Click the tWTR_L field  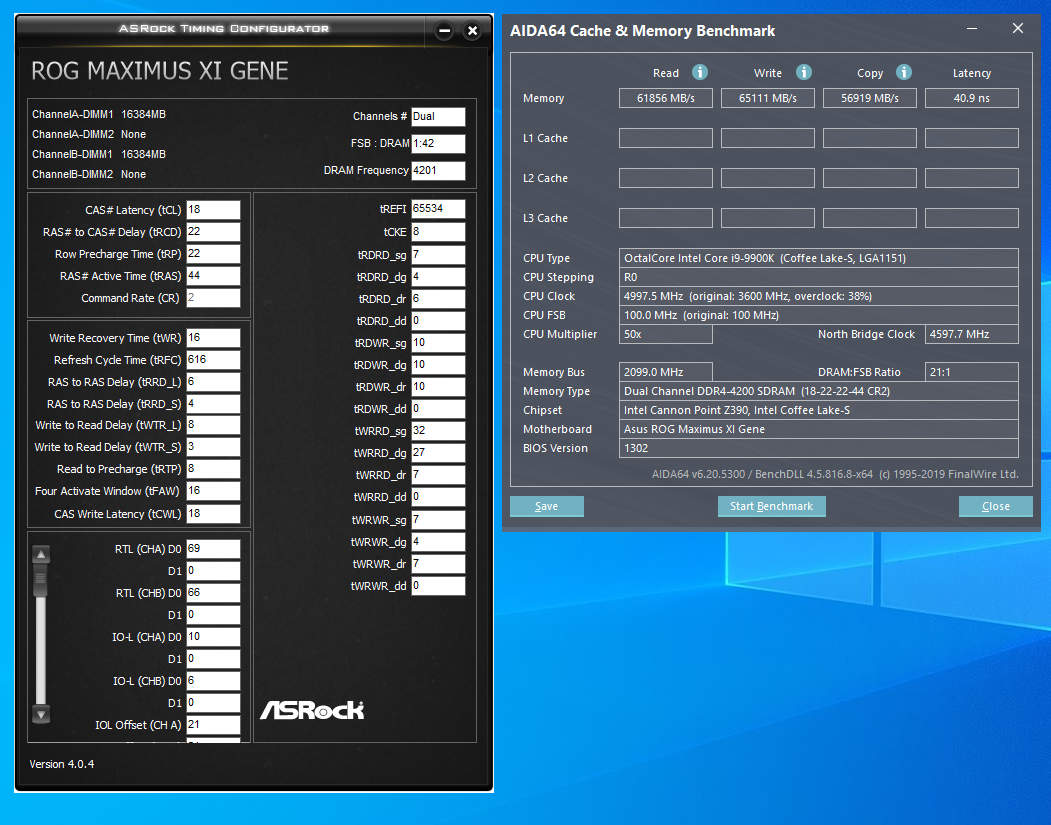tap(213, 425)
